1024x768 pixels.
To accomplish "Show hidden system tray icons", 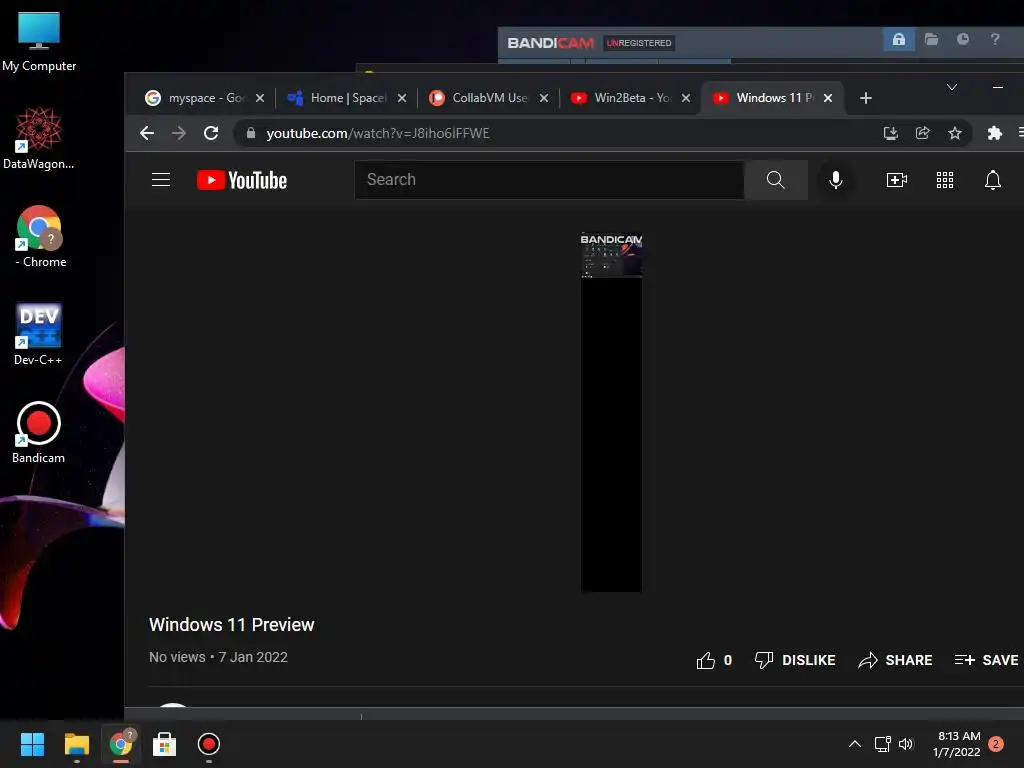I will pos(855,744).
